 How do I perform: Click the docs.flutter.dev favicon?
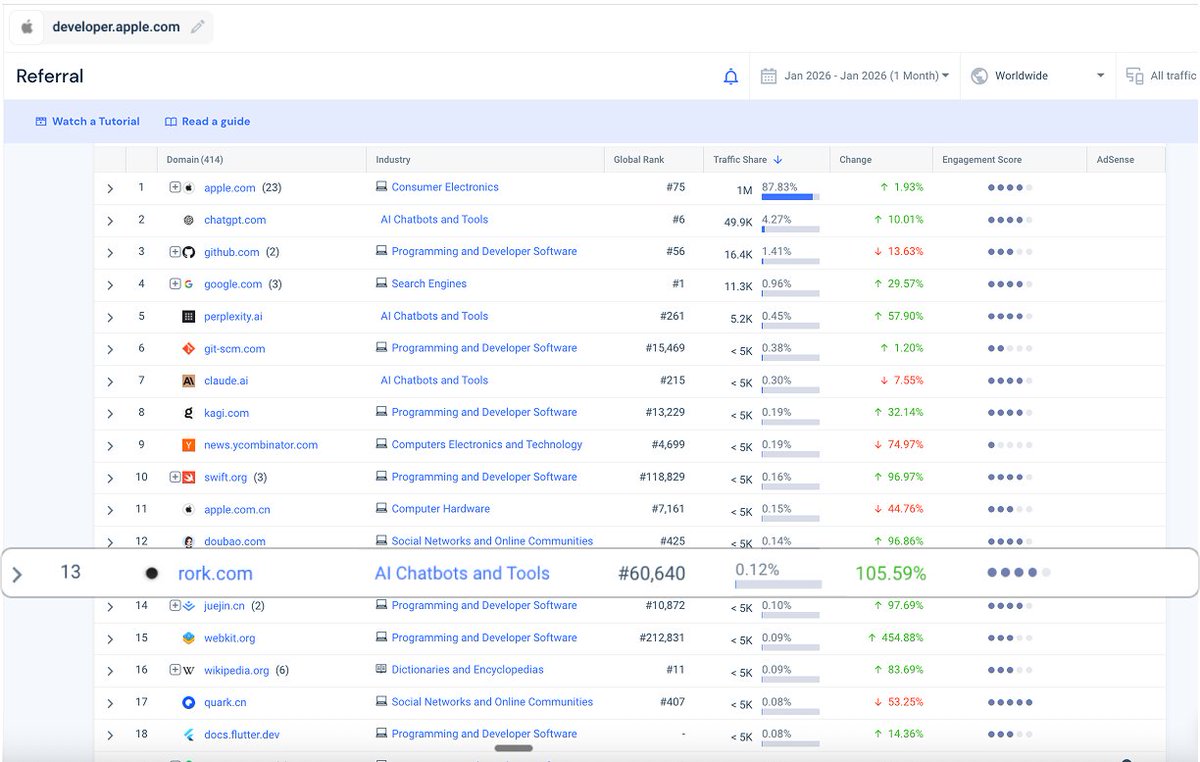pyautogui.click(x=188, y=734)
